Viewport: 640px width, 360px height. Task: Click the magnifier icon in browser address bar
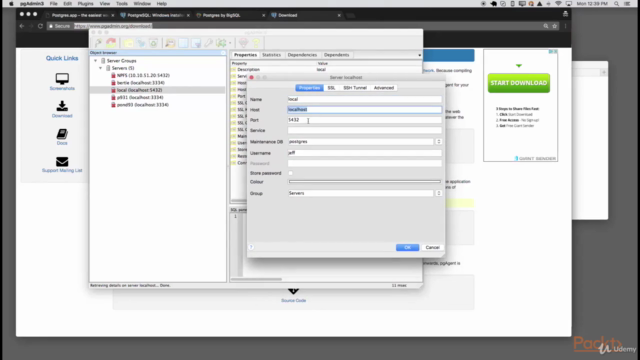pyautogui.click(x=545, y=26)
